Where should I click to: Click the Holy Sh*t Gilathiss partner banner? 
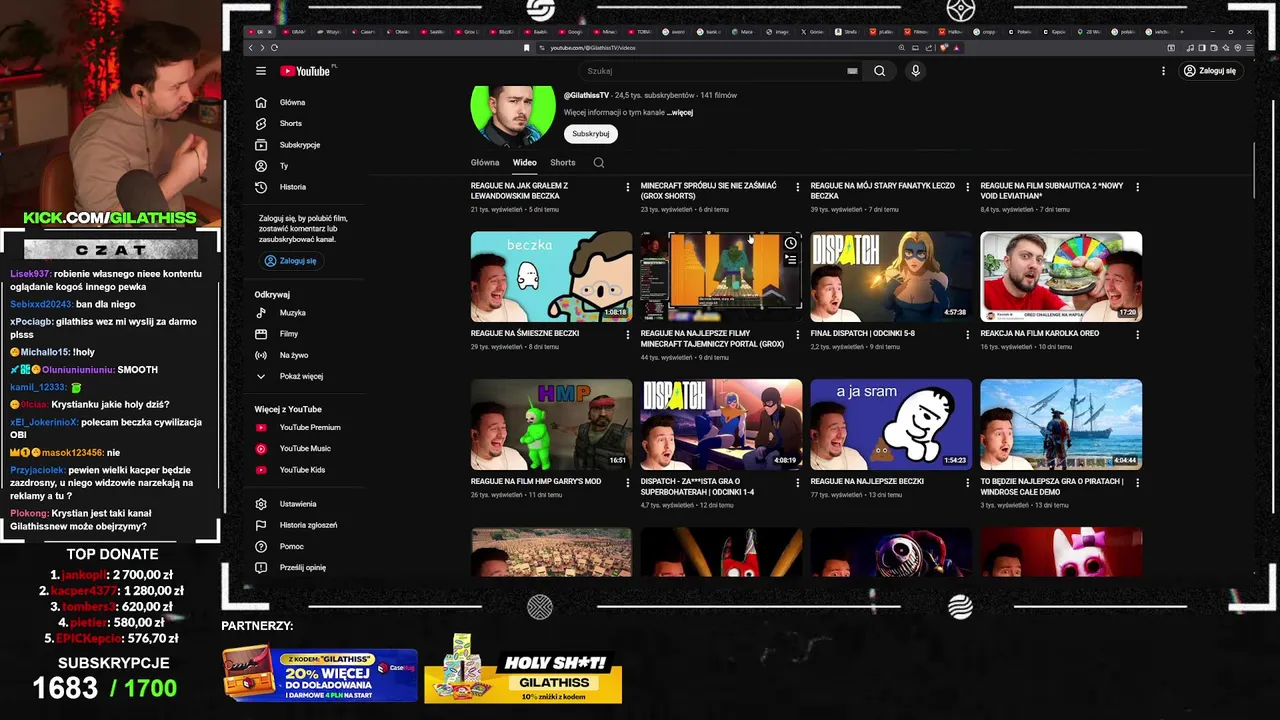[523, 668]
